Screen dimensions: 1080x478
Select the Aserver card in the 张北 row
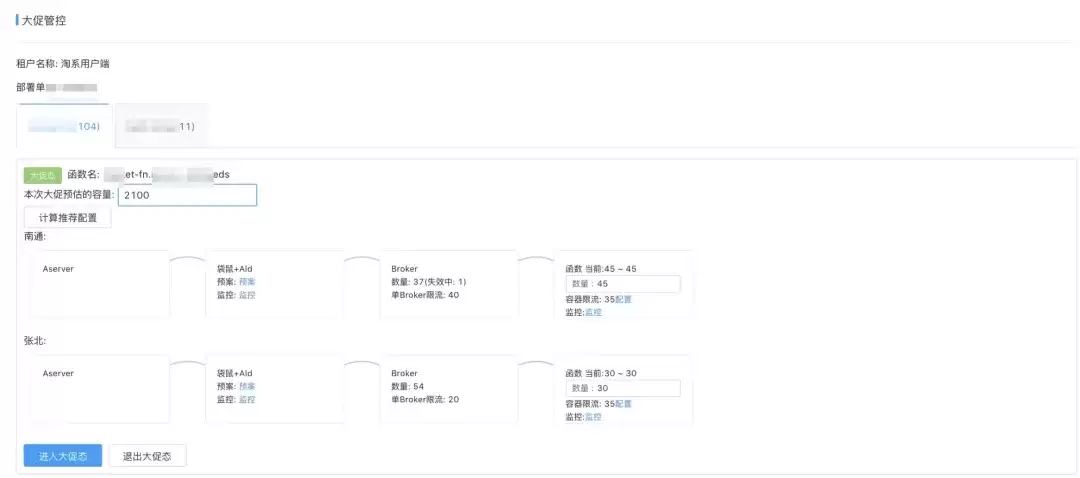(101, 389)
